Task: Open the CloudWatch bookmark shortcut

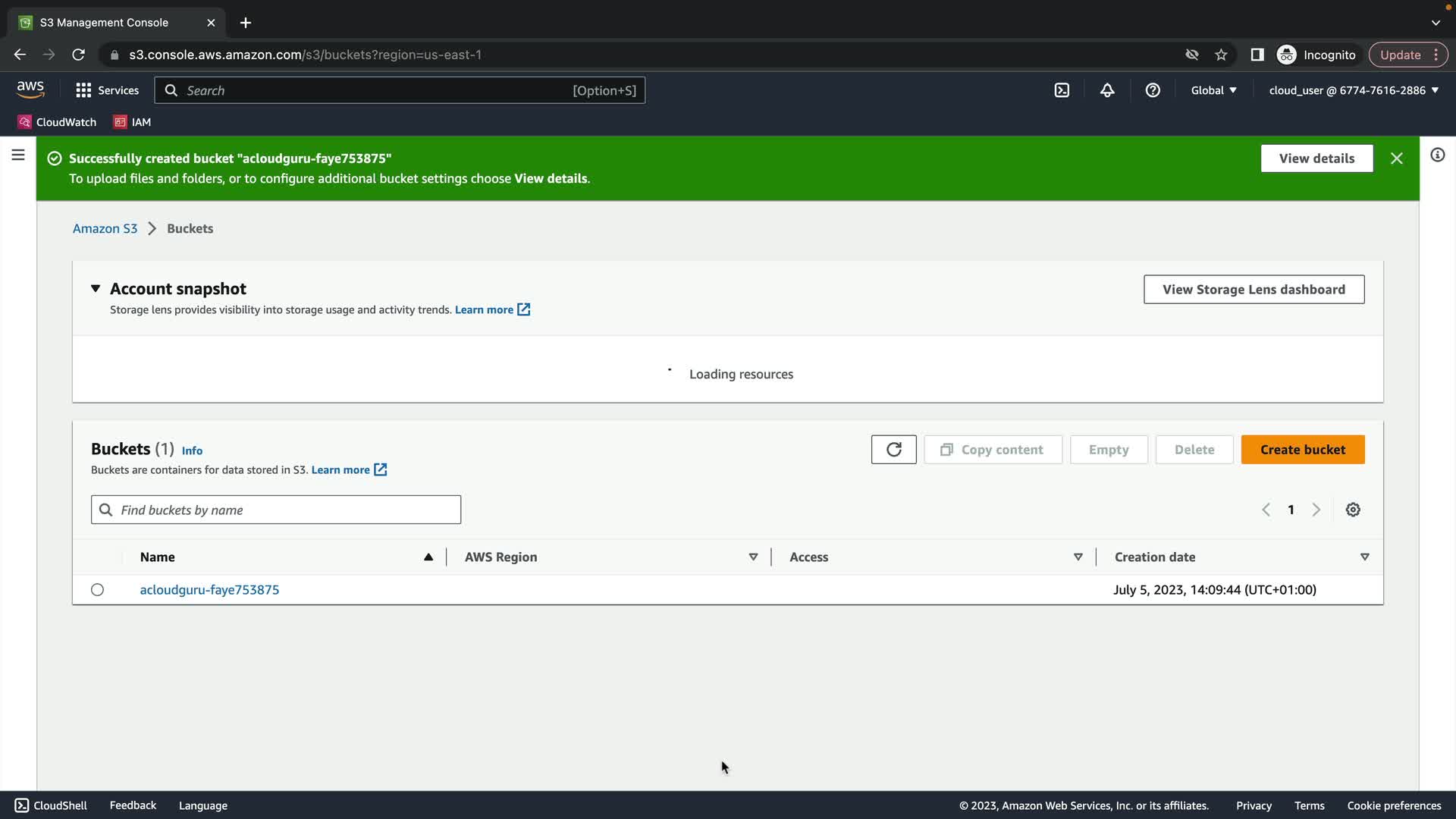Action: (x=58, y=122)
